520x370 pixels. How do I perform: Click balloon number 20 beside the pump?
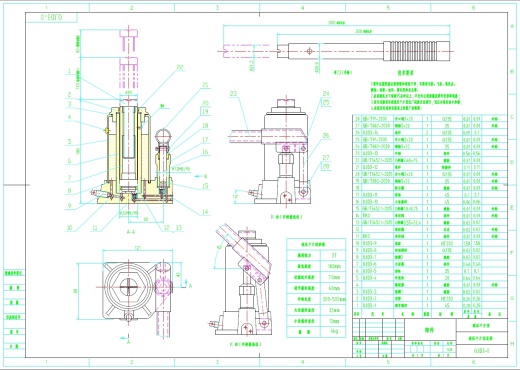coord(205,103)
